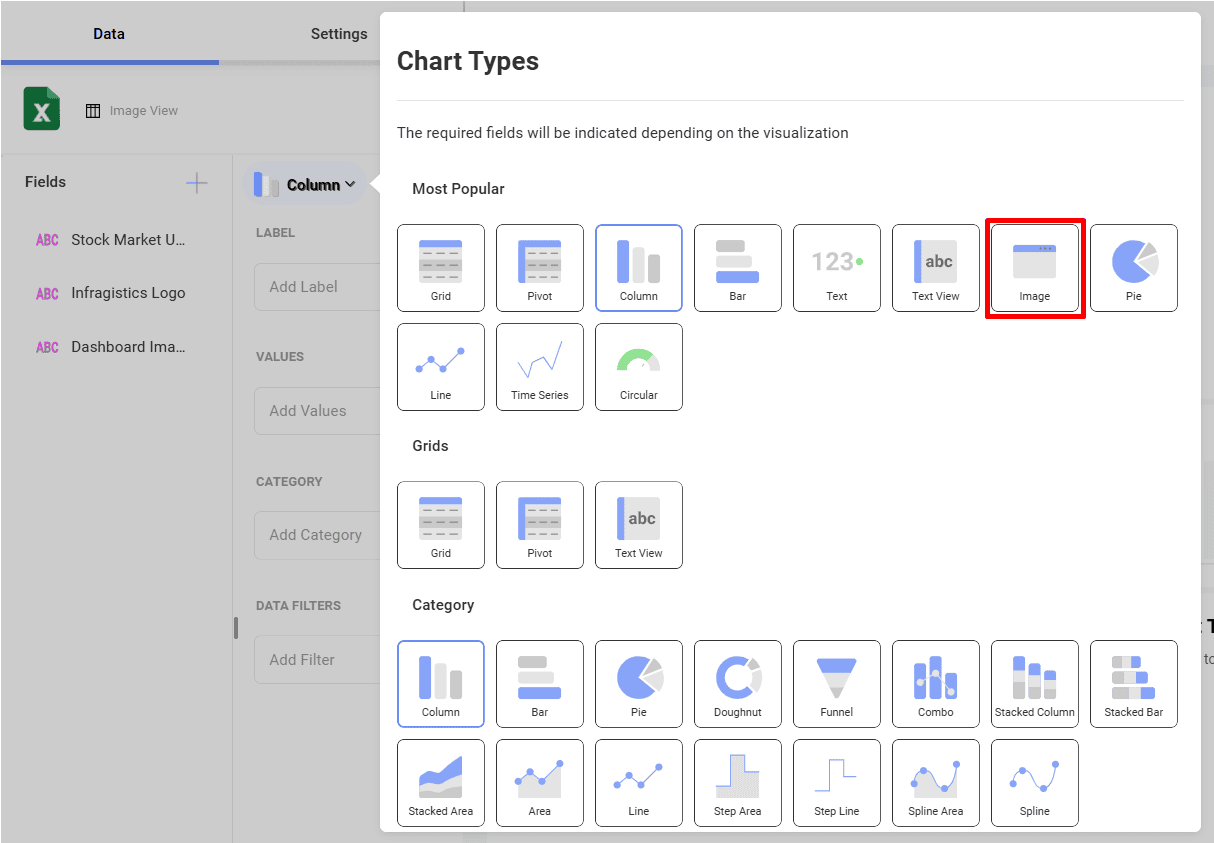Choose the Text gauge visualization
This screenshot has width=1214, height=843.
[837, 268]
